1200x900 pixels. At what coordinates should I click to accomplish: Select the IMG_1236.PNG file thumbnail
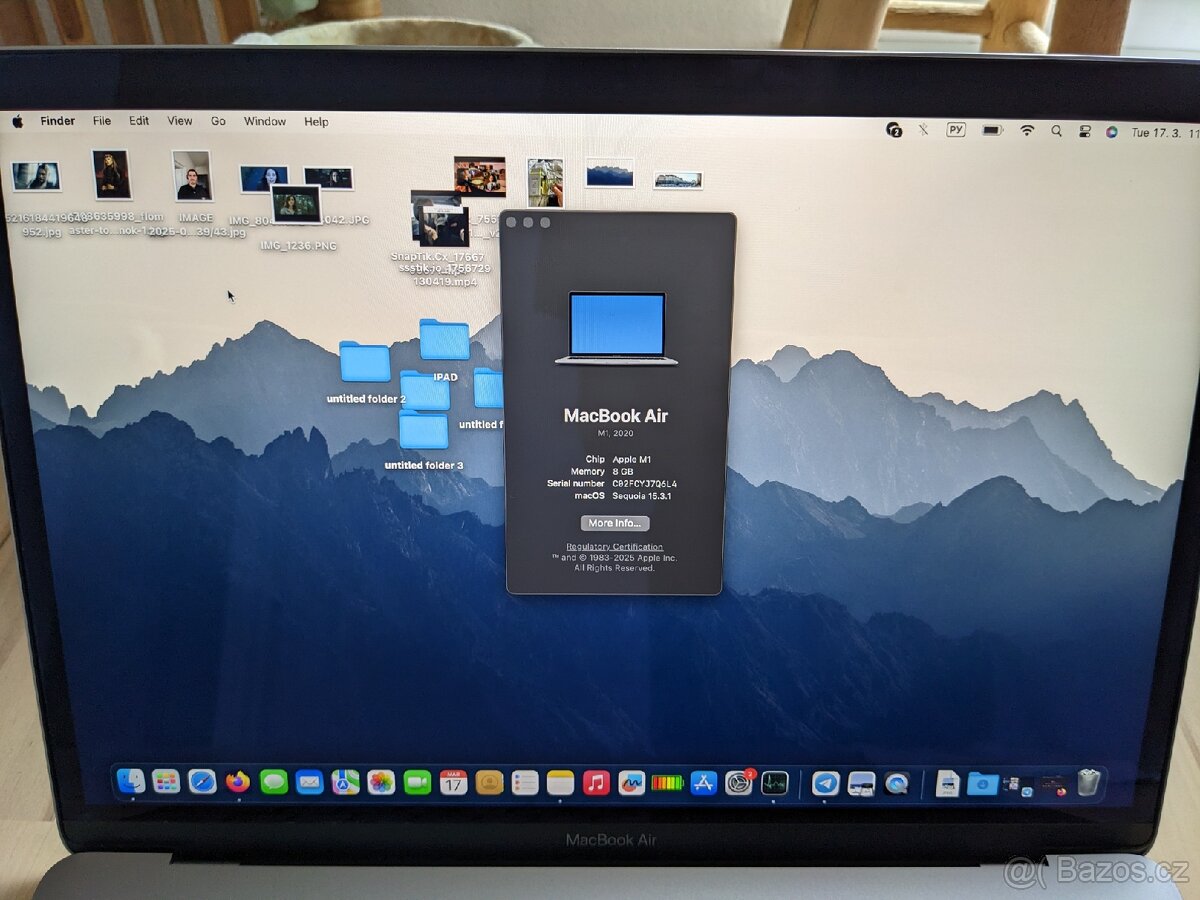coord(296,204)
